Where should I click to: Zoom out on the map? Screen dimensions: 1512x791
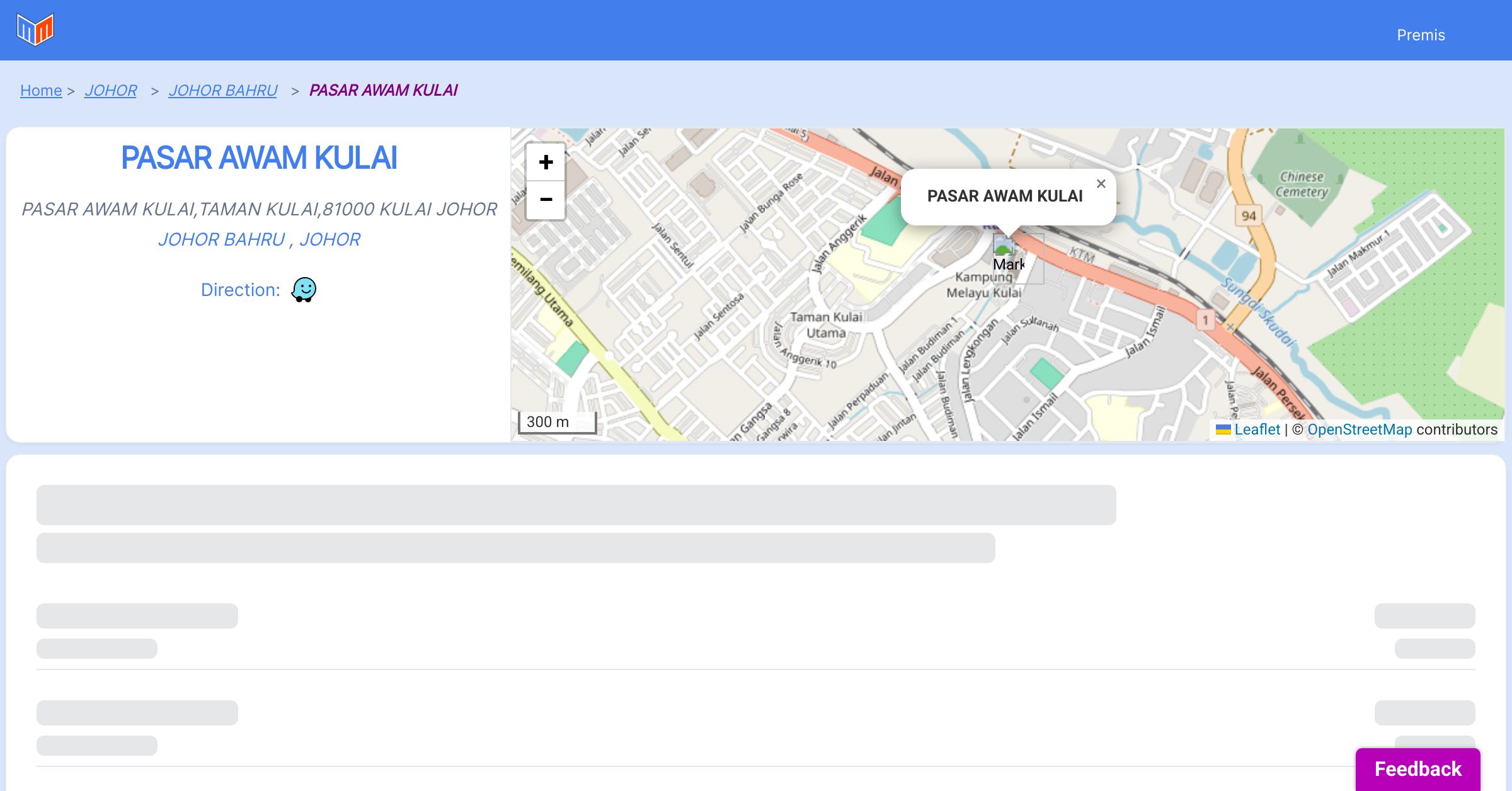click(546, 200)
